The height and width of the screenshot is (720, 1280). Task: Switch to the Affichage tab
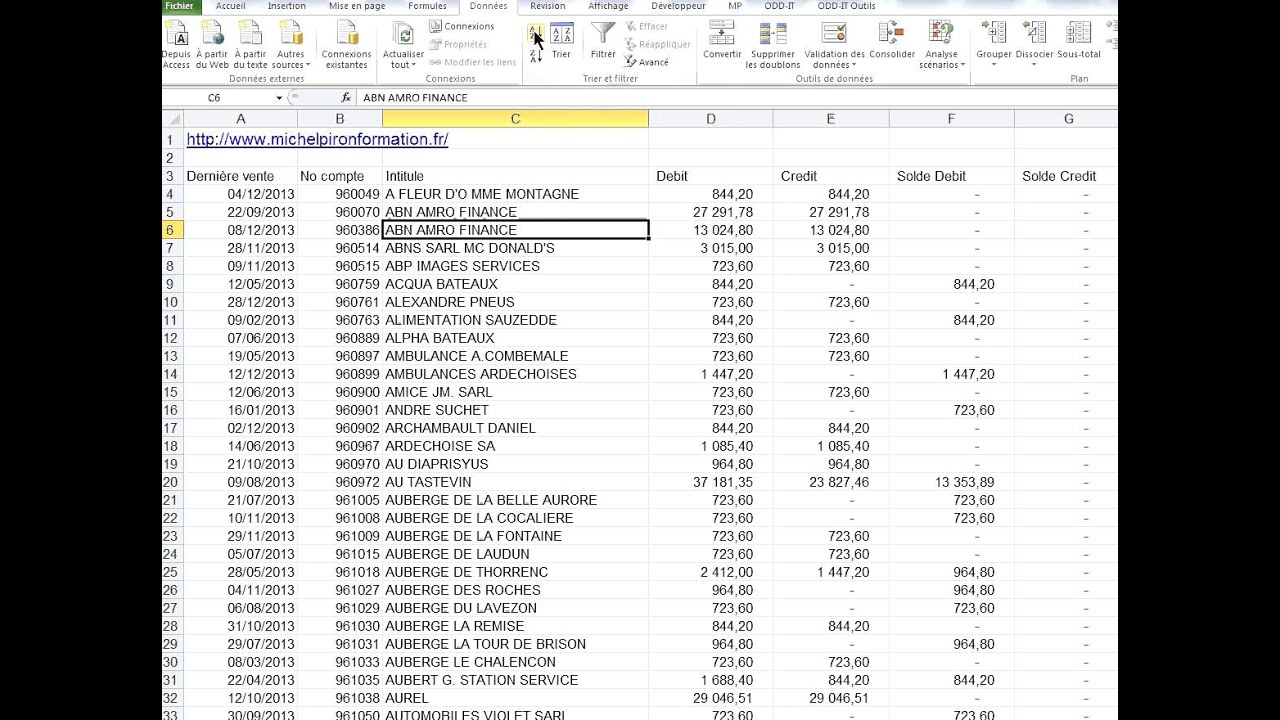pyautogui.click(x=608, y=6)
